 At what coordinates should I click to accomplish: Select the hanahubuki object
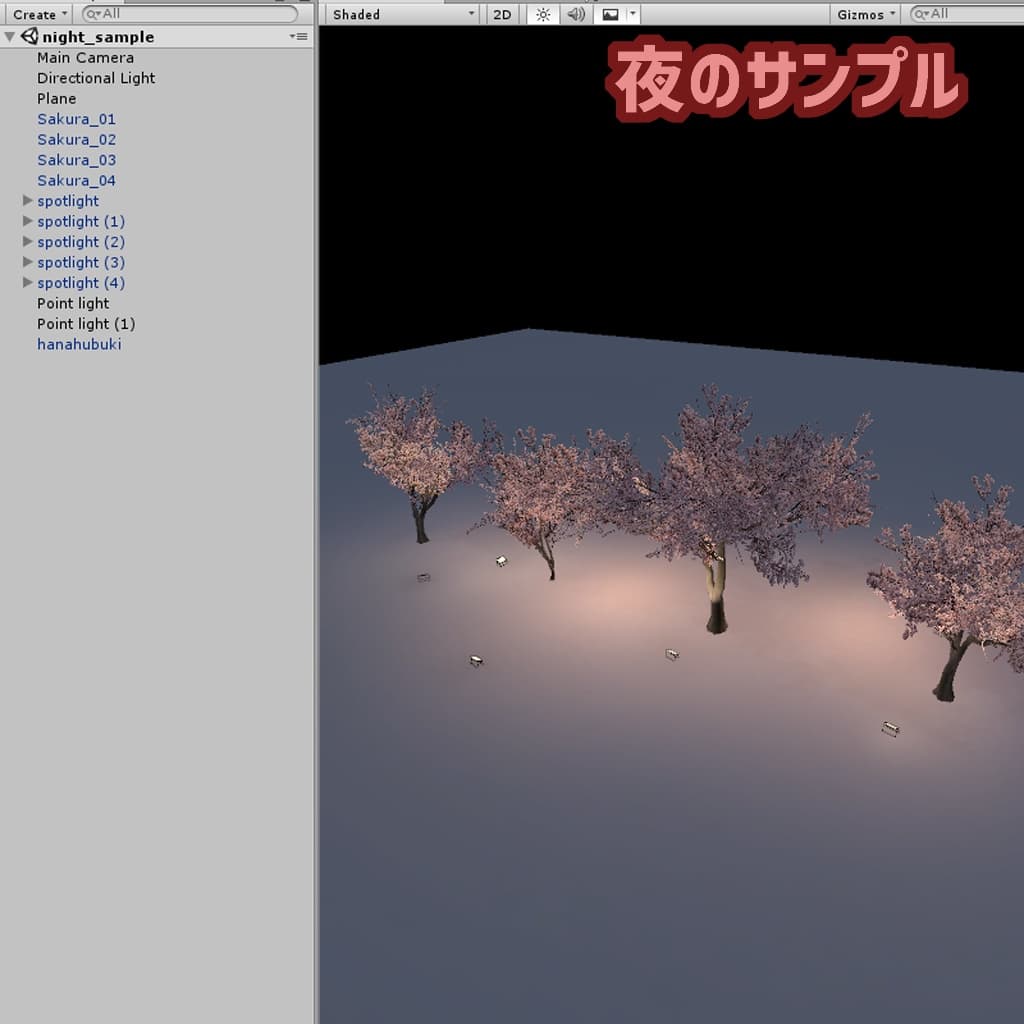79,344
